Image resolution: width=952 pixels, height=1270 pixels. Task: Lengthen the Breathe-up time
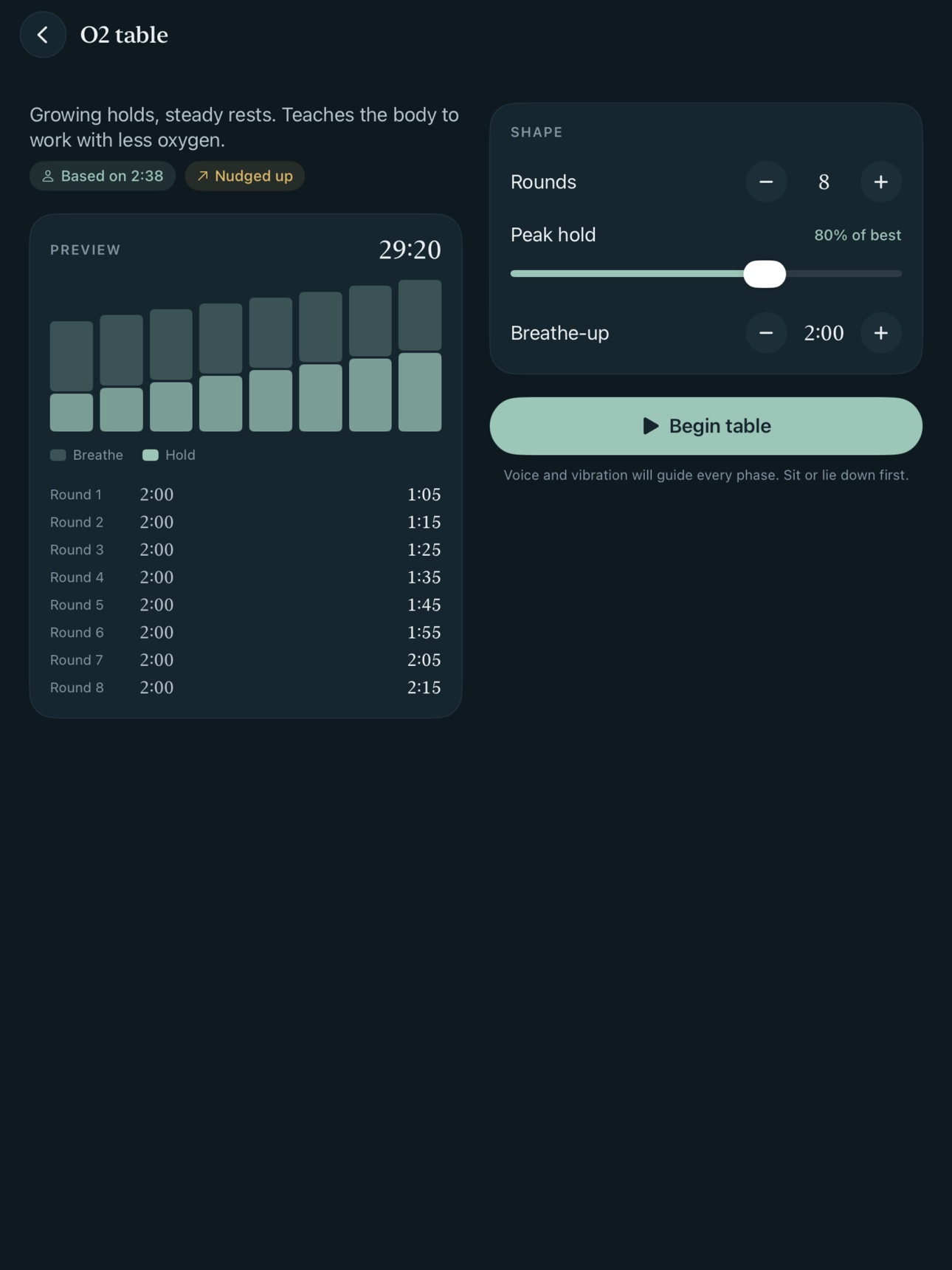(881, 333)
